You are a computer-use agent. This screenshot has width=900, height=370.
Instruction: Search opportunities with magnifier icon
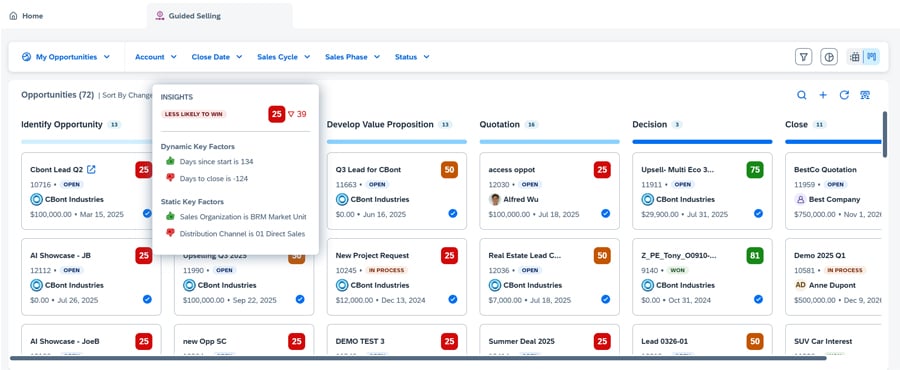[x=802, y=95]
